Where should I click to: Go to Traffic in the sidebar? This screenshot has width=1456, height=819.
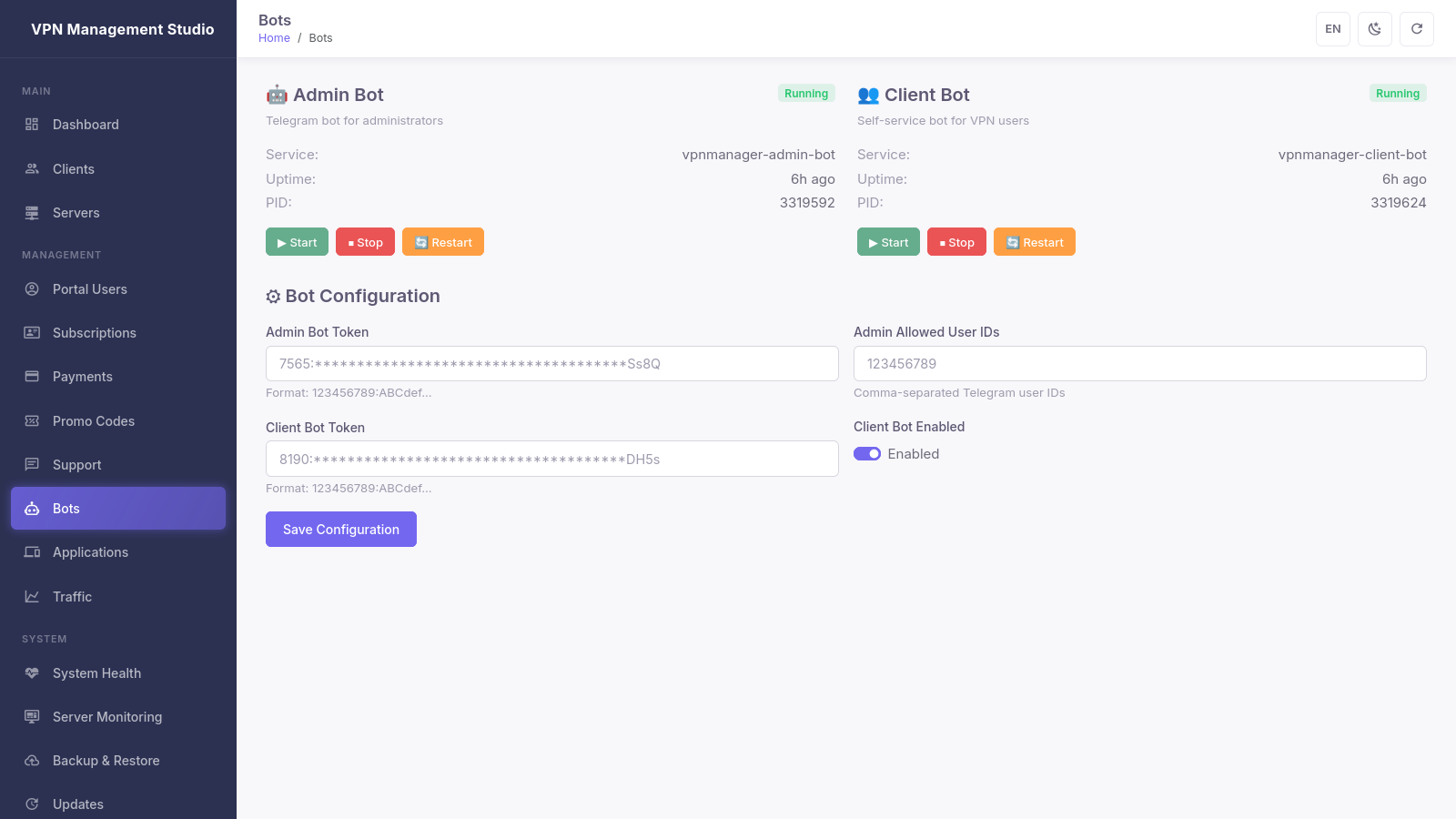tap(72, 596)
